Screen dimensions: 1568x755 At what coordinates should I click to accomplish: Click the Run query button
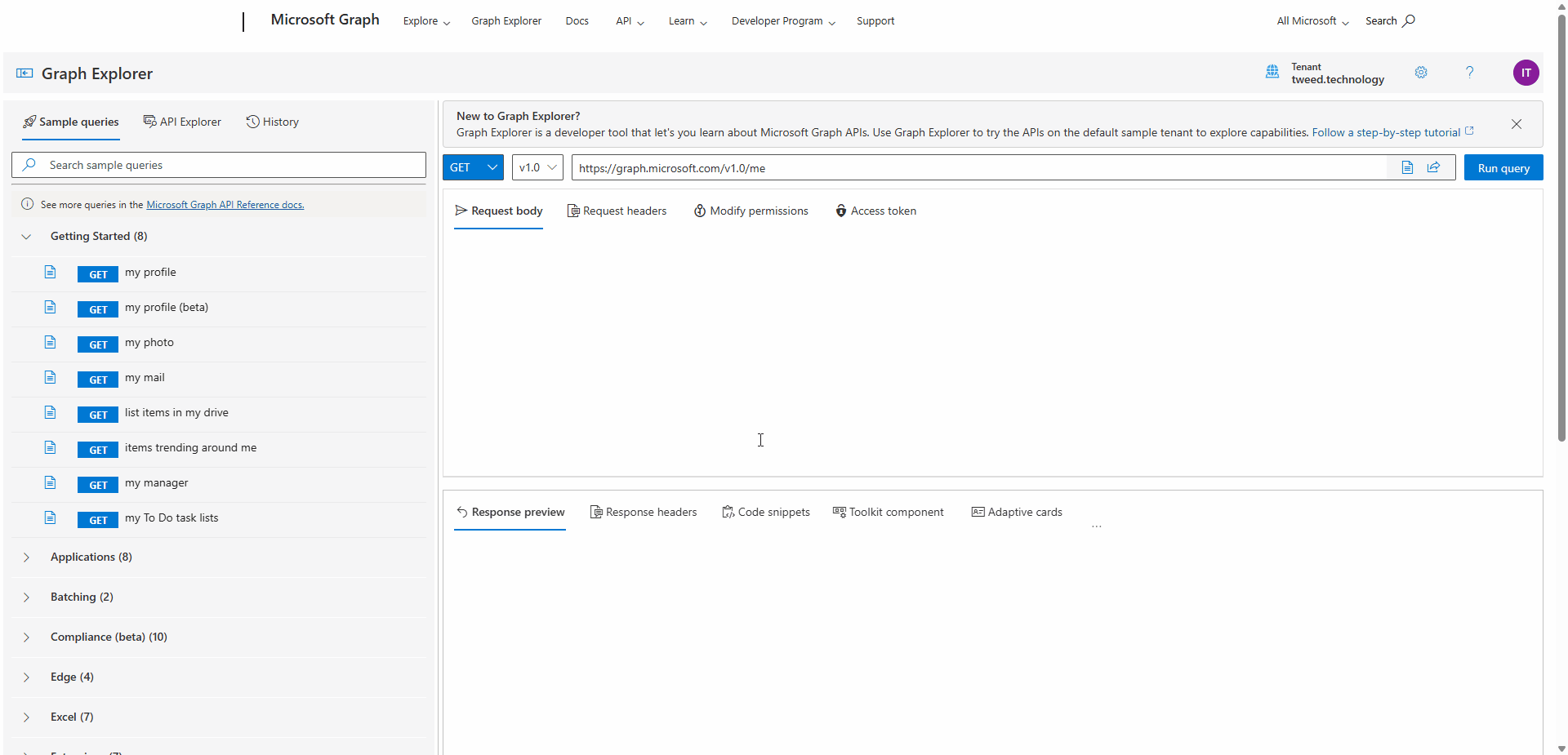[1503, 167]
